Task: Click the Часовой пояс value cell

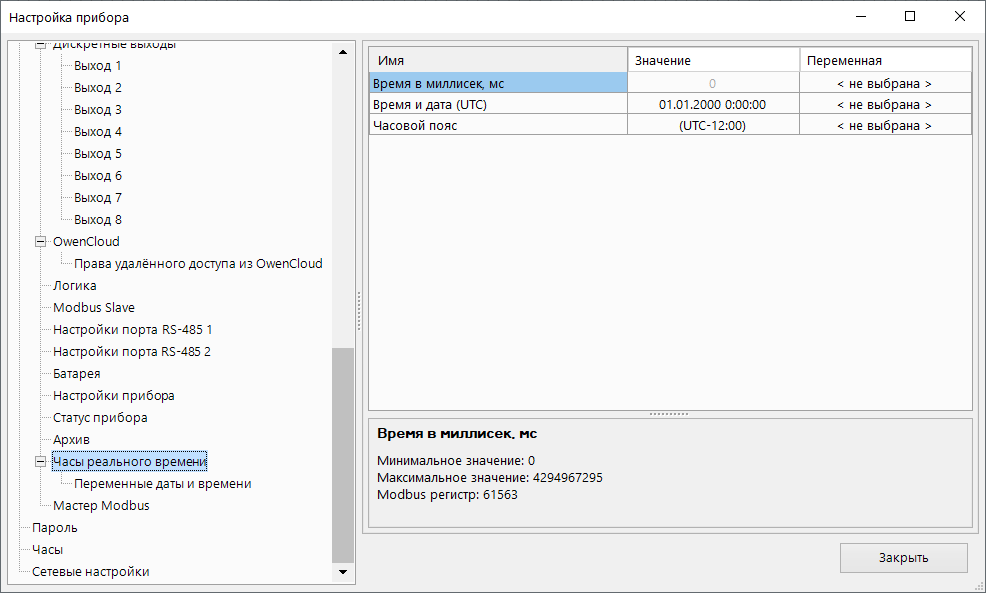Action: tap(712, 126)
